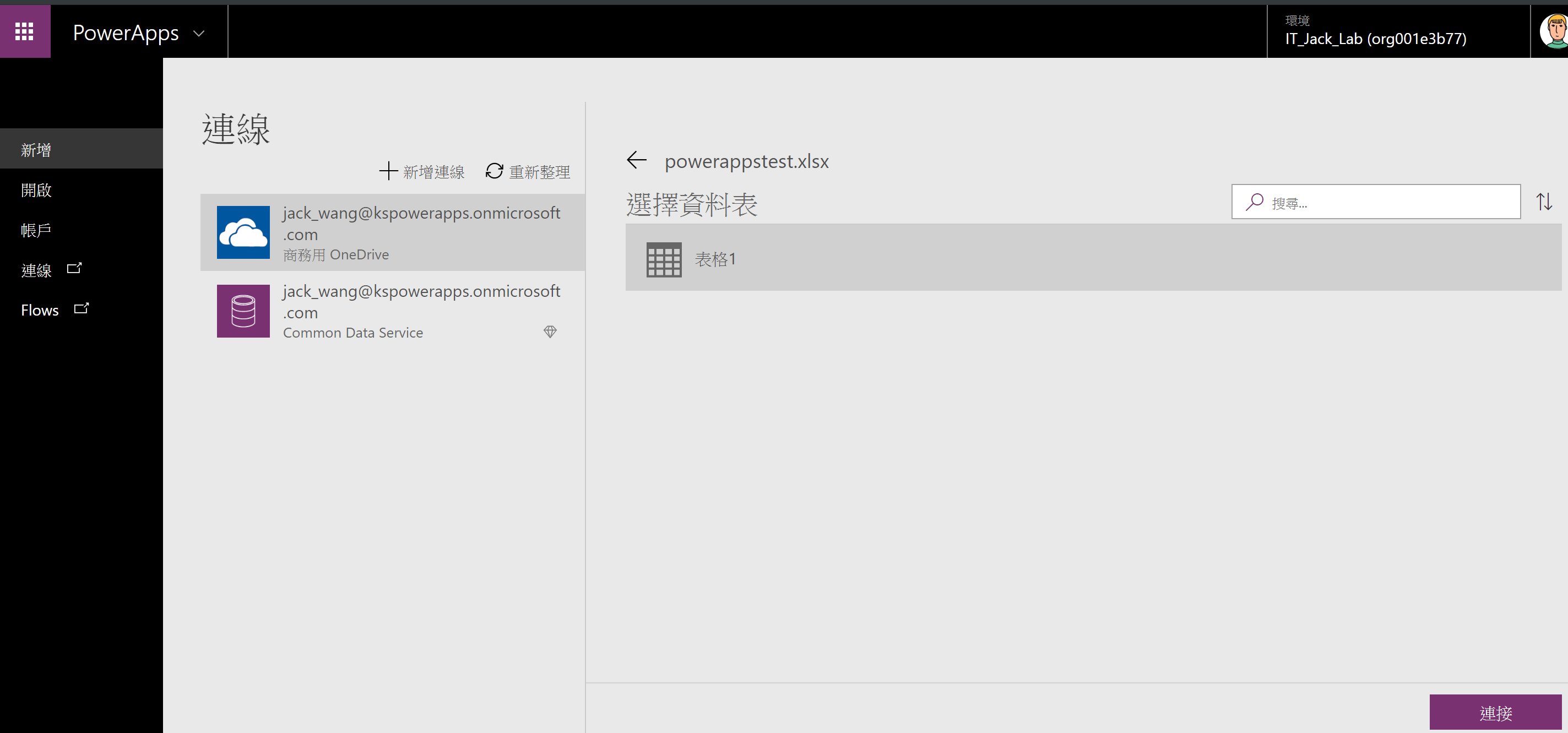Click the premium diamond icon
This screenshot has height=733, width=1568.
tap(550, 332)
